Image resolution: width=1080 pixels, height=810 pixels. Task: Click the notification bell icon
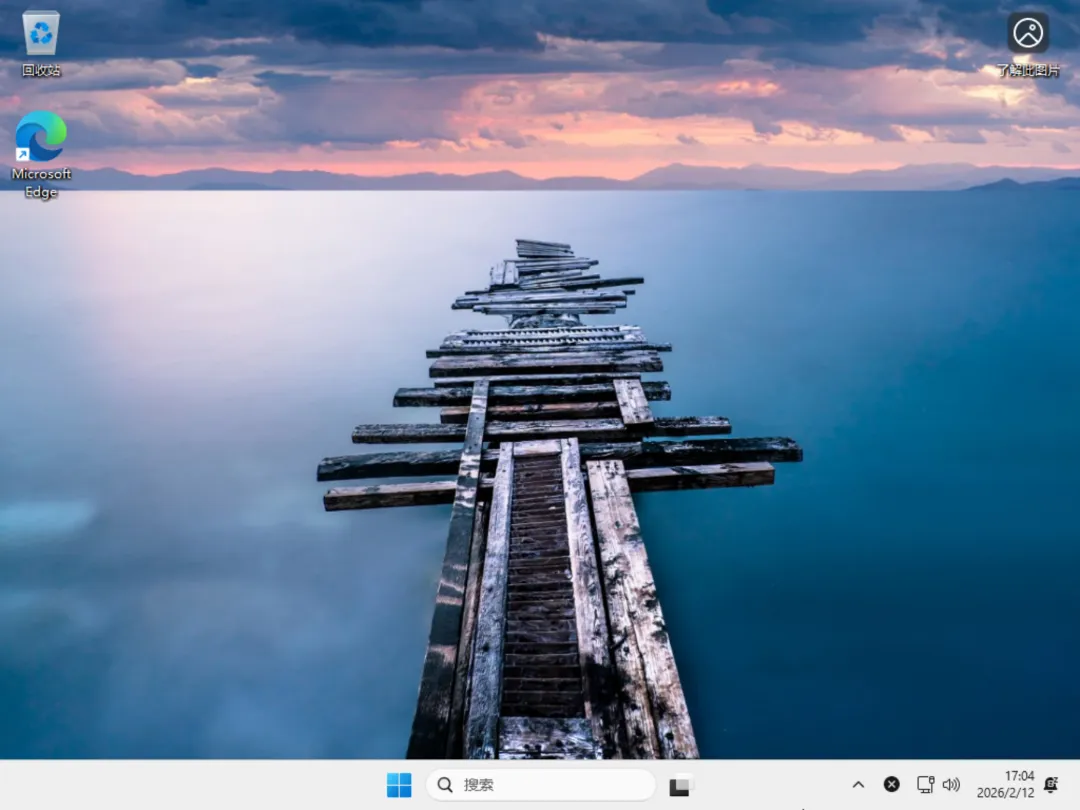[1051, 785]
